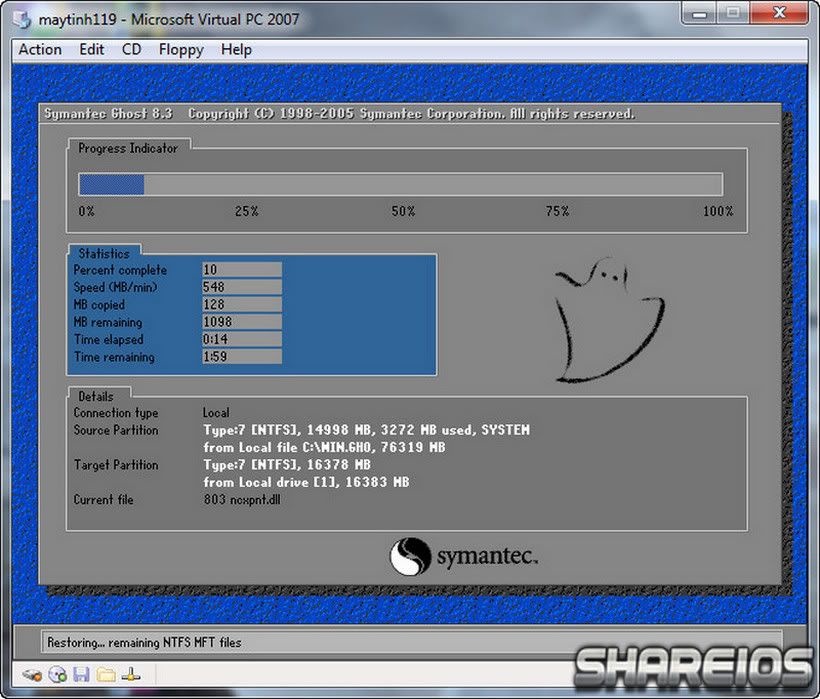Open the Help menu
Viewport: 820px width, 699px height.
pyautogui.click(x=236, y=50)
